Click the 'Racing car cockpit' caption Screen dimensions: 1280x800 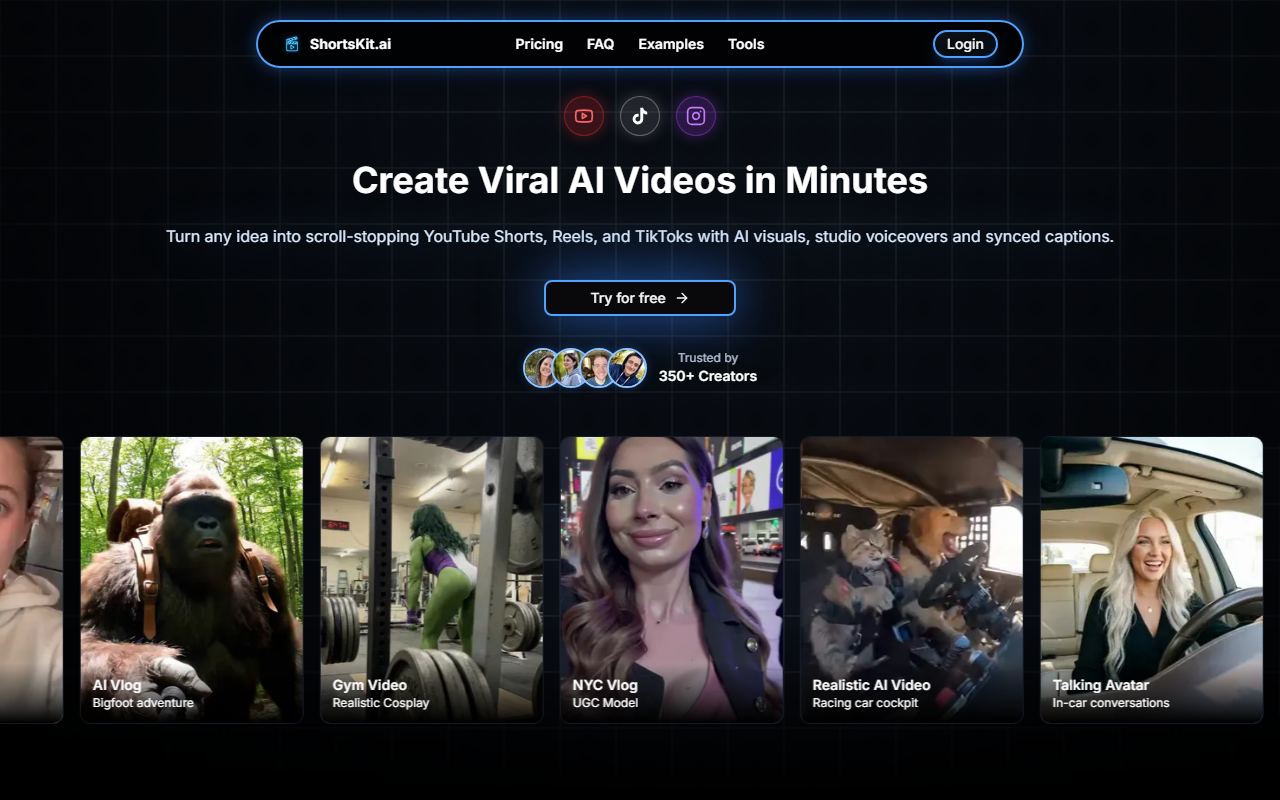865,703
